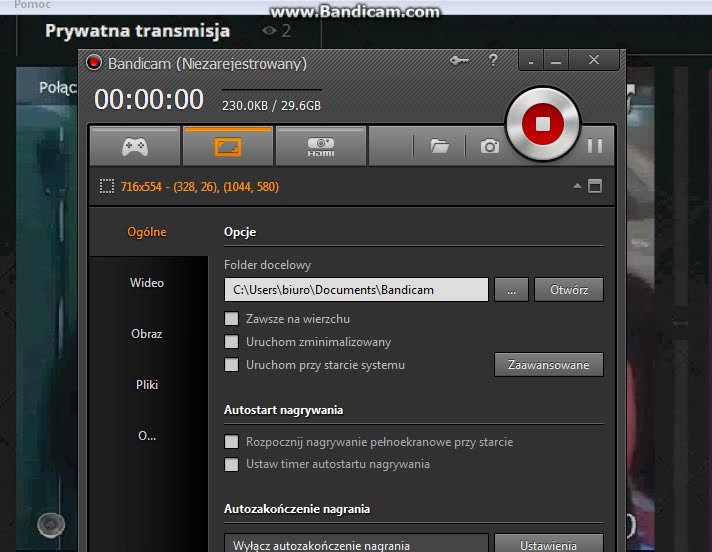Take a screenshot with the camera icon
Screen dimensions: 712x552
pos(489,146)
